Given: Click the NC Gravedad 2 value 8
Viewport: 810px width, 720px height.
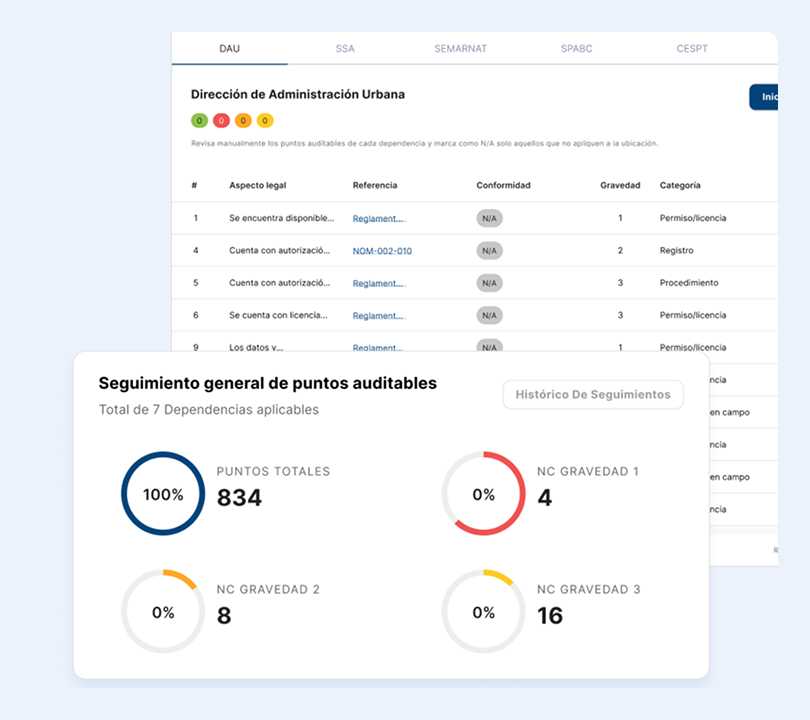Looking at the screenshot, I should click(224, 616).
